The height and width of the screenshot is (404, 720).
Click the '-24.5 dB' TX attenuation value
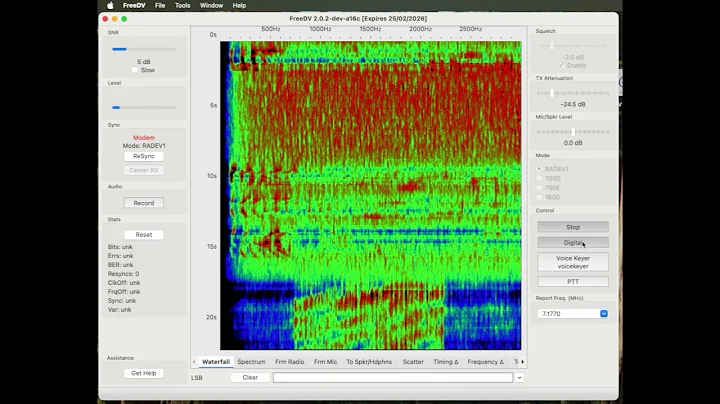pos(573,104)
